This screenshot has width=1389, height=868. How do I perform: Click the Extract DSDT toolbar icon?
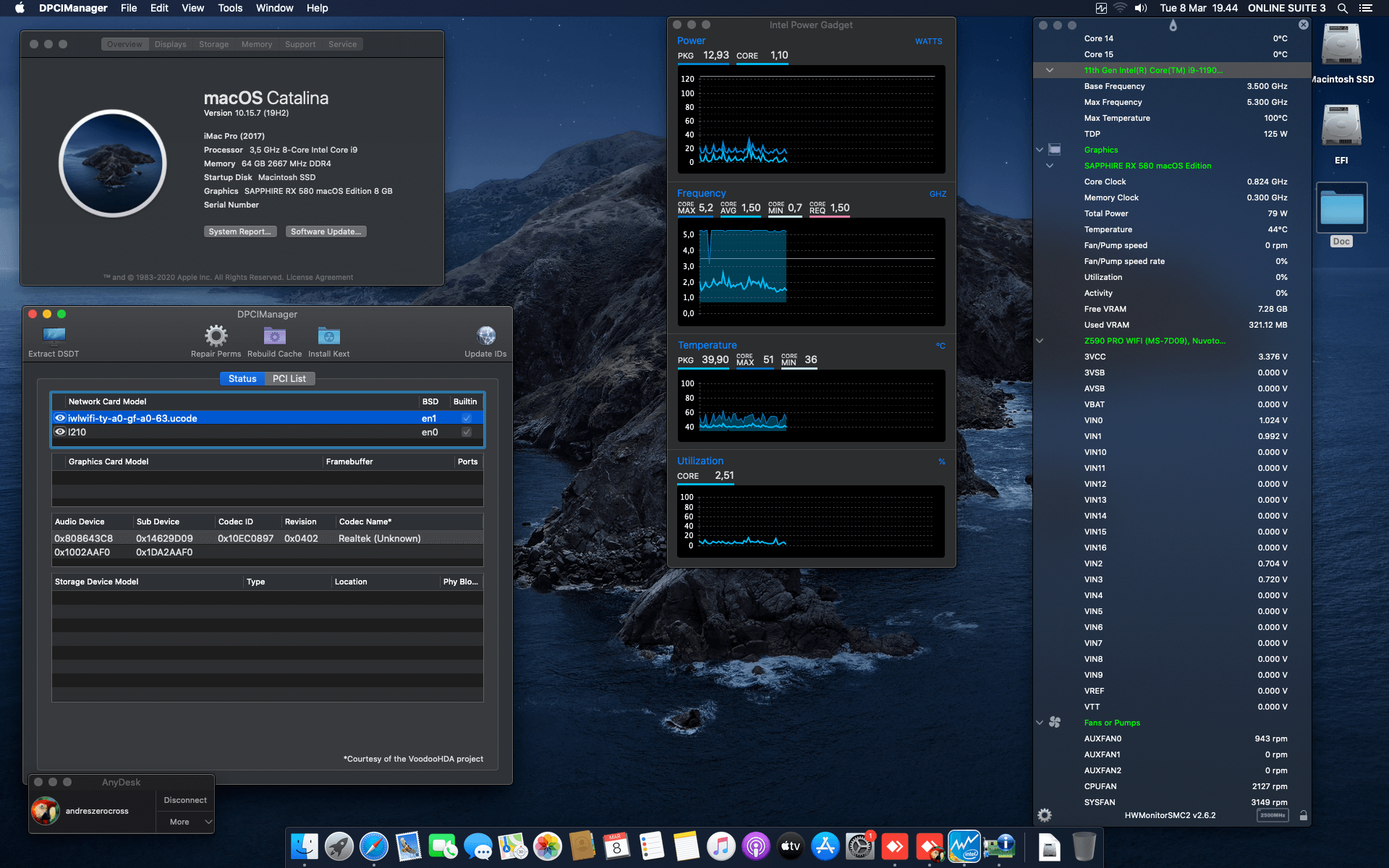54,336
